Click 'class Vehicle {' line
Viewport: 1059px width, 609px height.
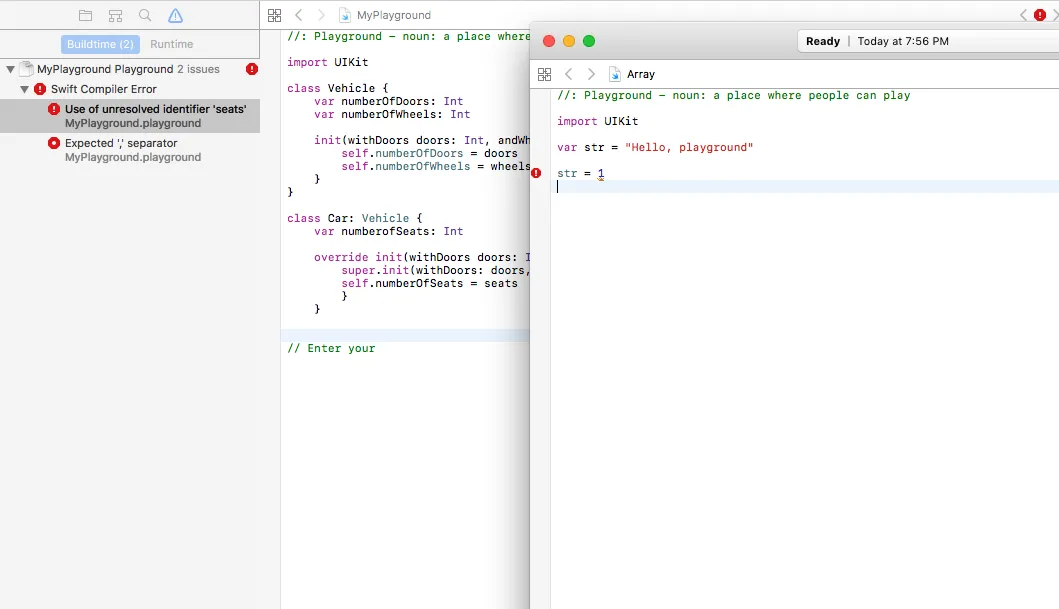[338, 88]
